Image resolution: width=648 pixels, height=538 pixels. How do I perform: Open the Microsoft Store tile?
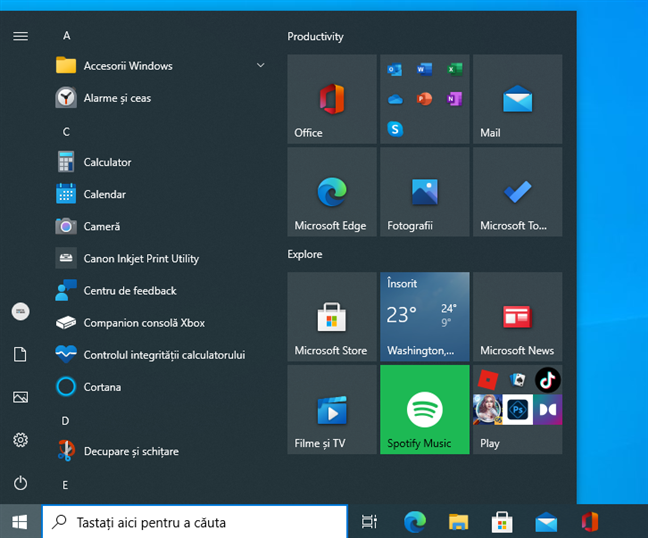(331, 316)
